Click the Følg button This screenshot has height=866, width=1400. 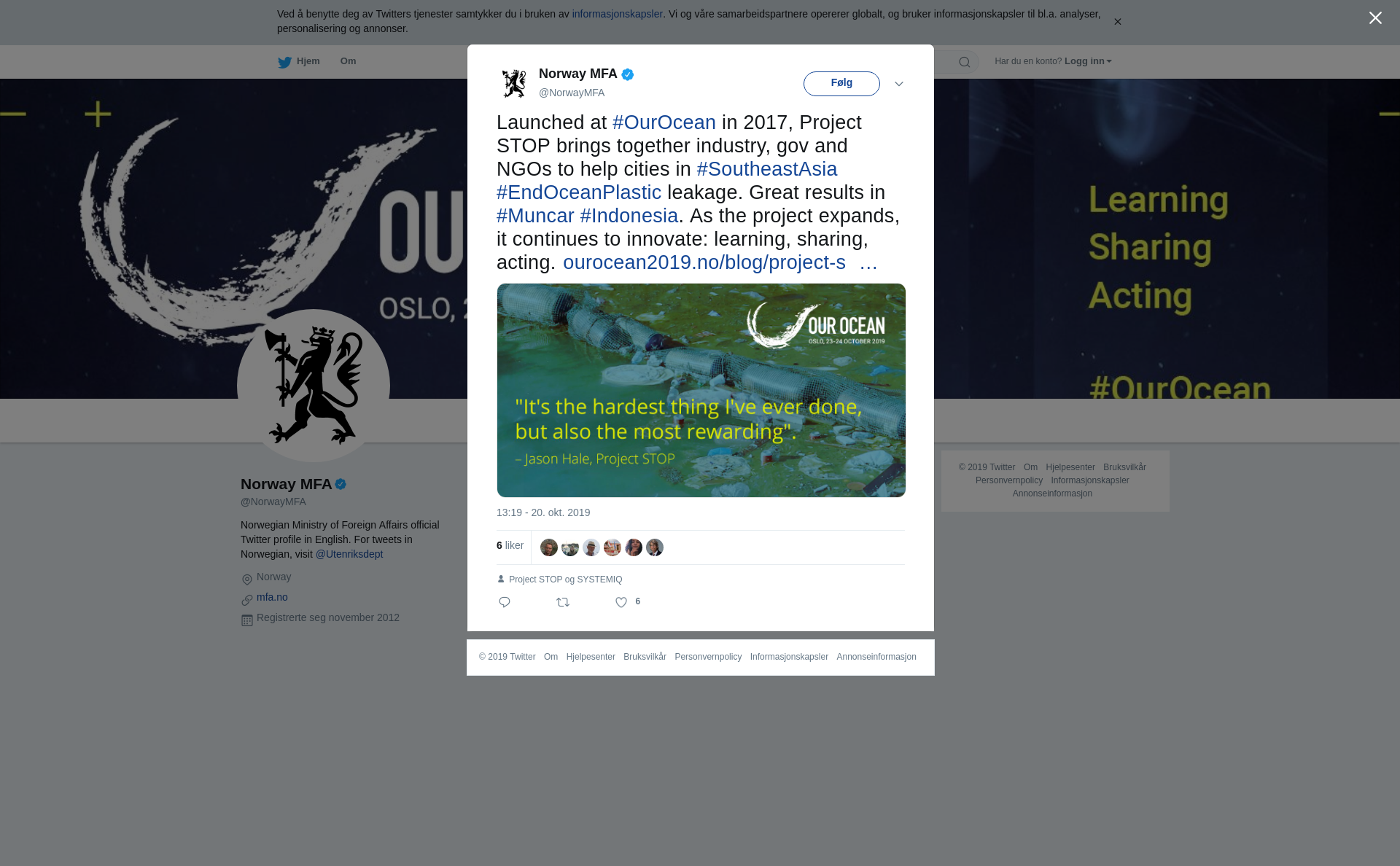(x=841, y=84)
